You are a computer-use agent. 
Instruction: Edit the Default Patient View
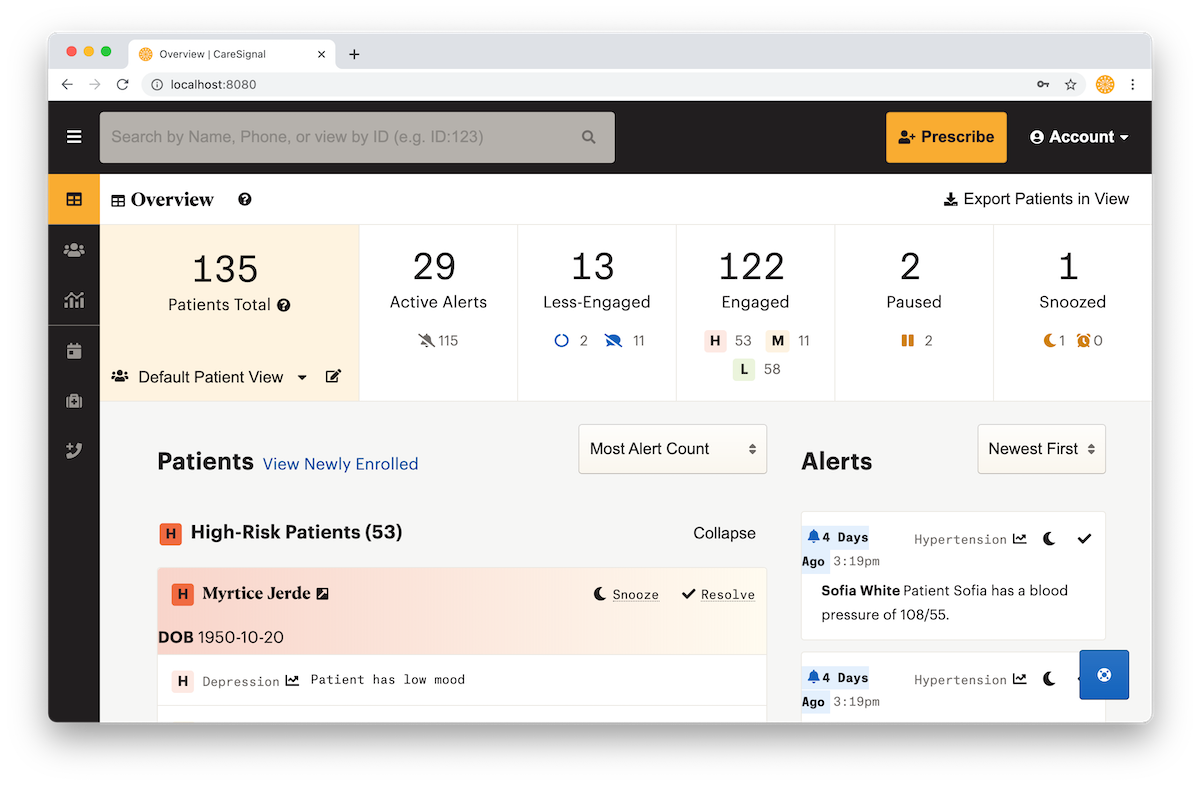tap(333, 377)
